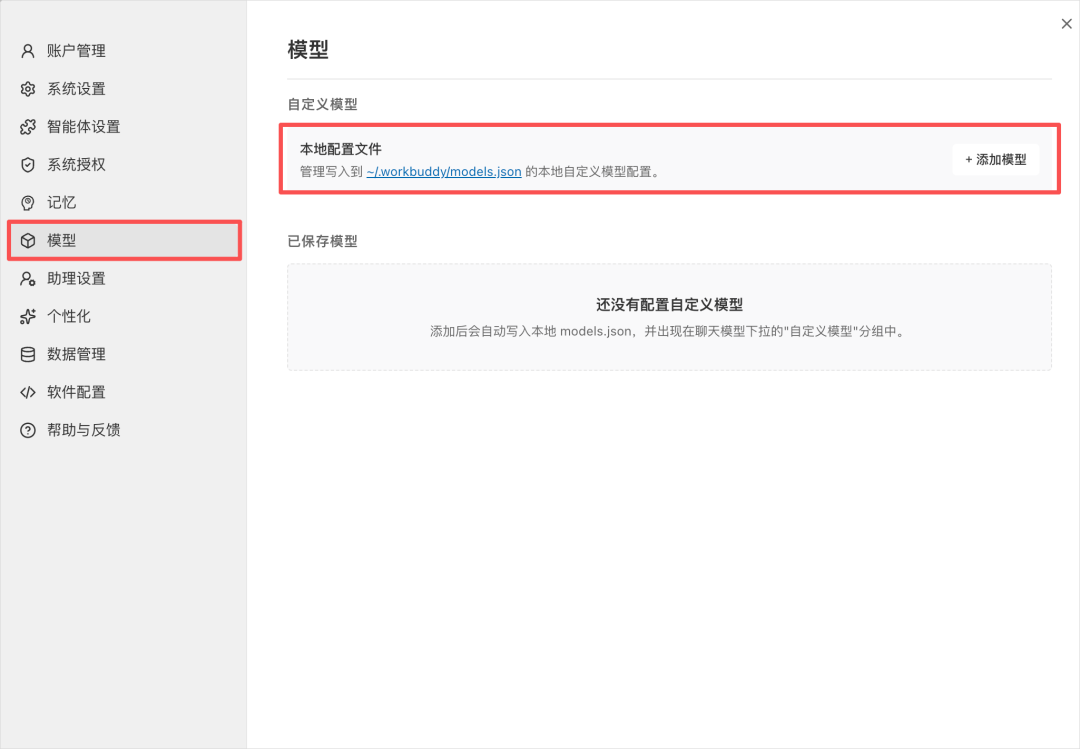The image size is (1080, 749).
Task: Go to 系统设置 in the sidebar
Action: coord(124,89)
